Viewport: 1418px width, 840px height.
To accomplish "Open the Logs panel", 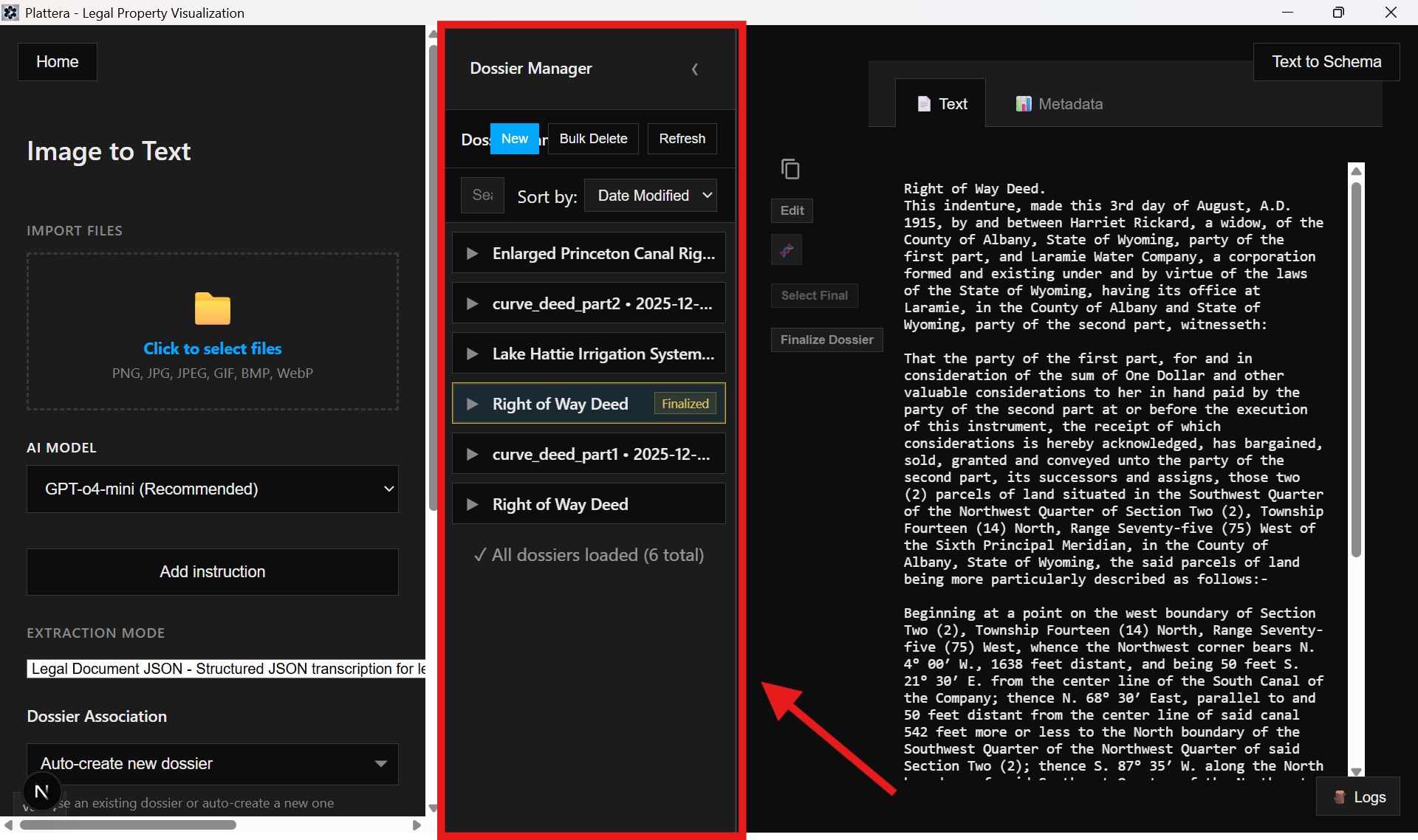I will (x=1358, y=796).
